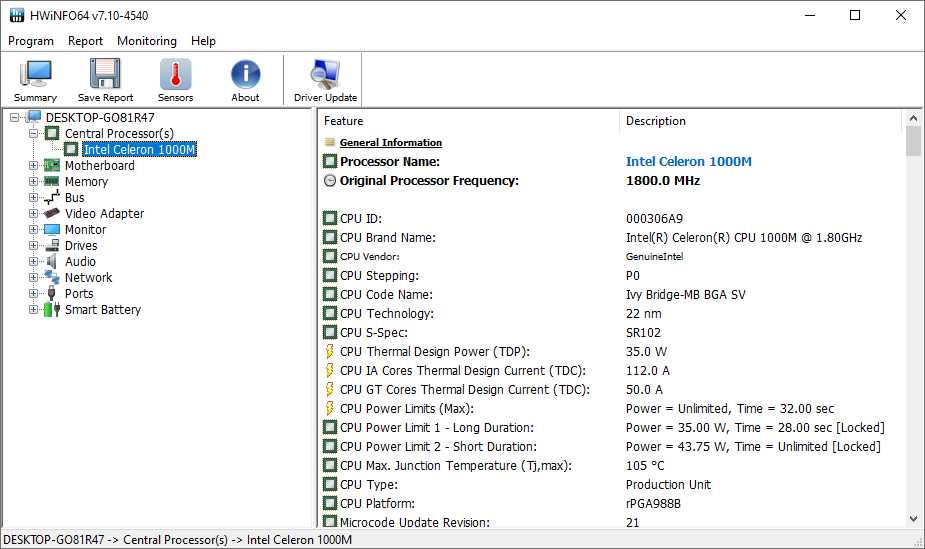Click the CPU Platform value rPGA988B
The height and width of the screenshot is (549, 925).
[x=653, y=503]
